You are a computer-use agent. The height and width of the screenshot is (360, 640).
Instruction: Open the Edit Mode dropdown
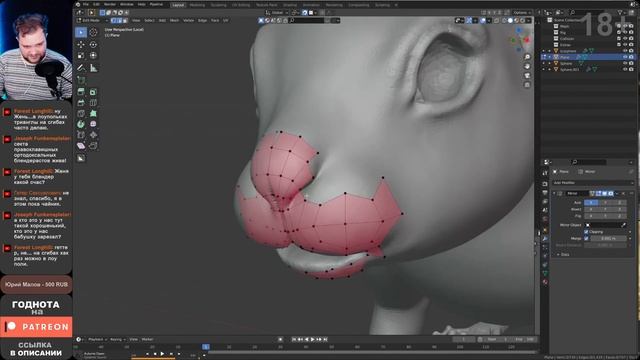pos(92,20)
